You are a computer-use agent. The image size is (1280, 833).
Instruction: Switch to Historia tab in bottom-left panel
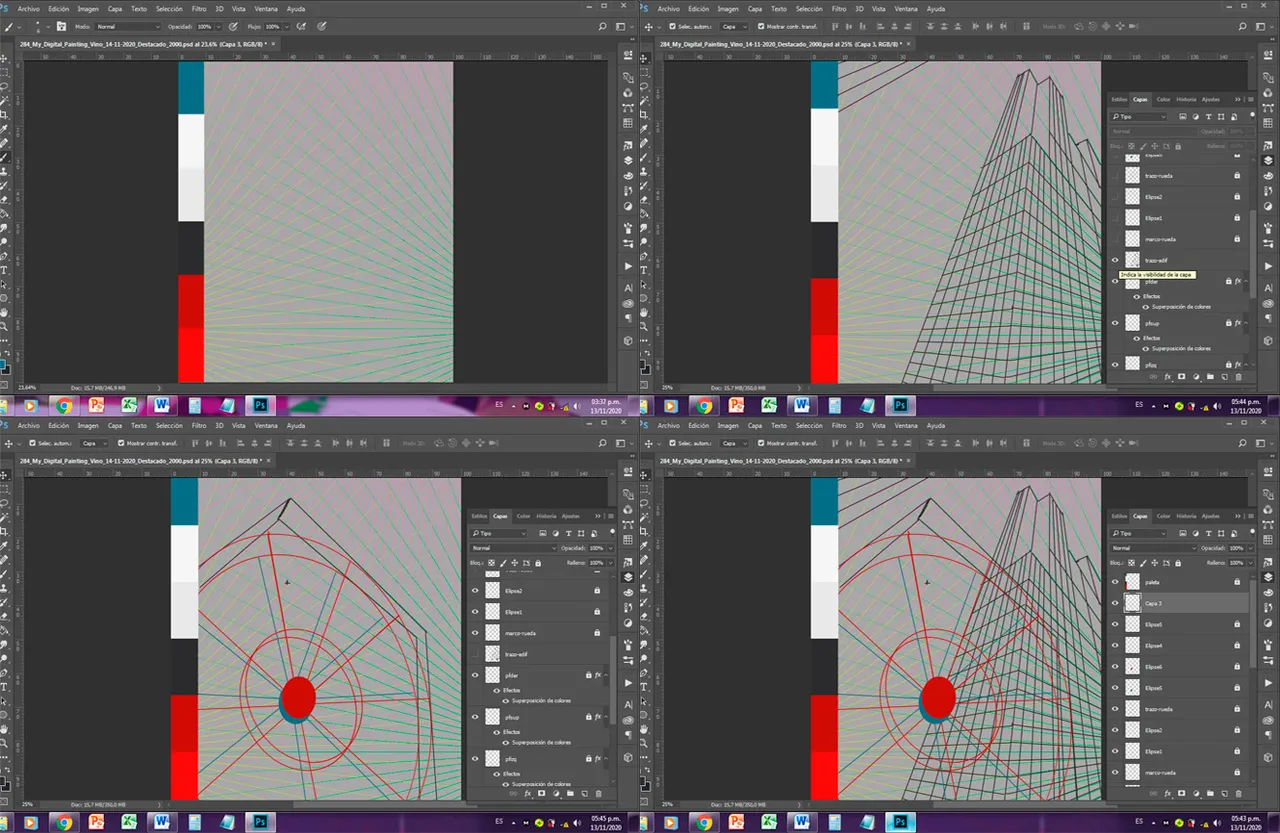(x=546, y=516)
